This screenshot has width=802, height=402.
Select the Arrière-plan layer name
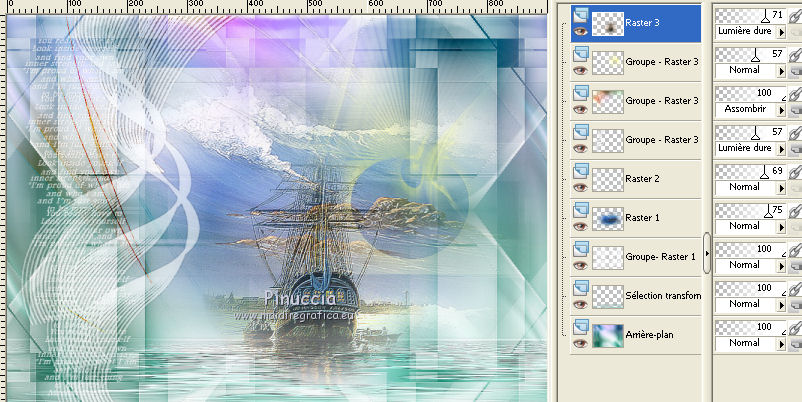click(649, 335)
